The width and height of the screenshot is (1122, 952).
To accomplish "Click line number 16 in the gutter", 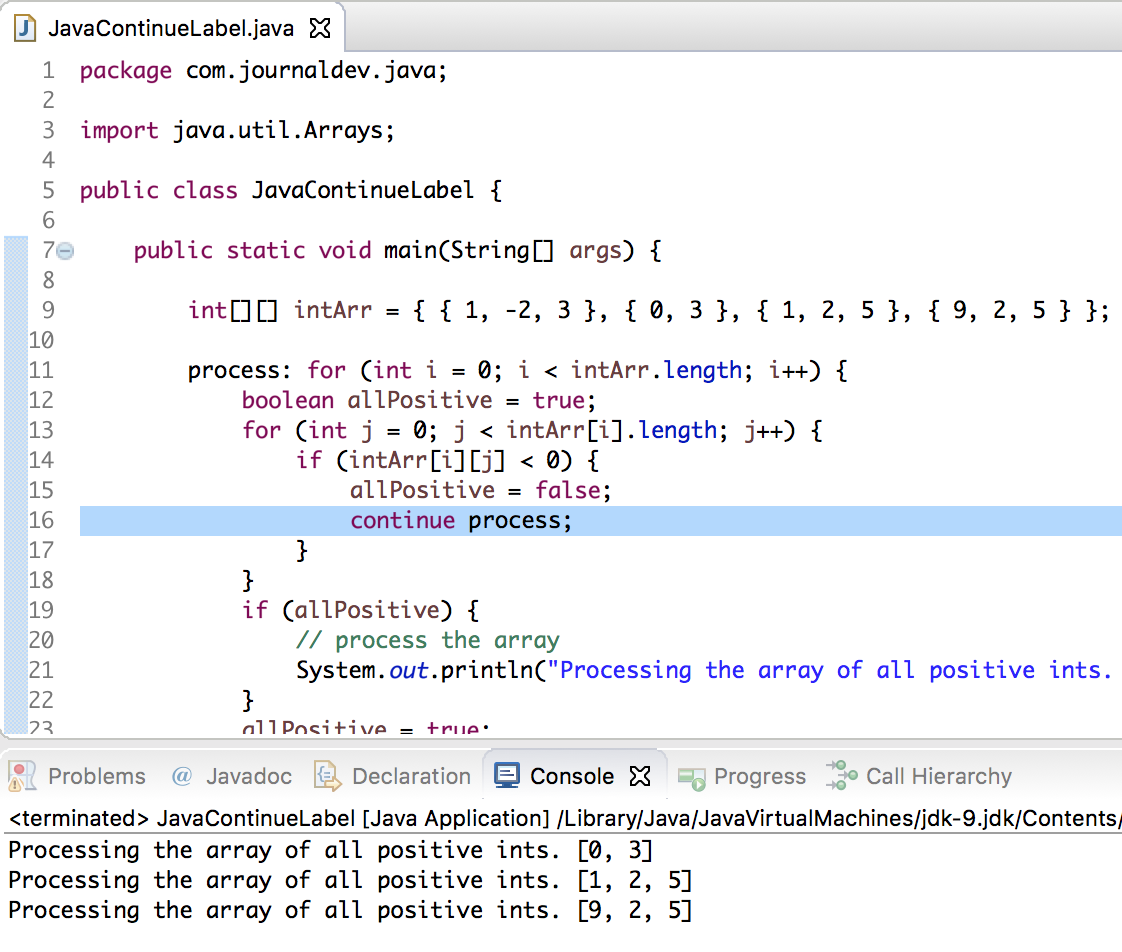I will pos(41,520).
